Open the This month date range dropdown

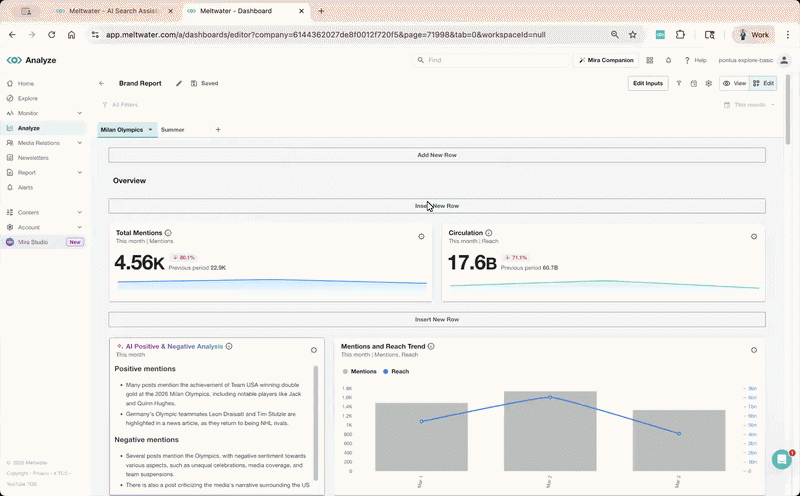point(749,105)
